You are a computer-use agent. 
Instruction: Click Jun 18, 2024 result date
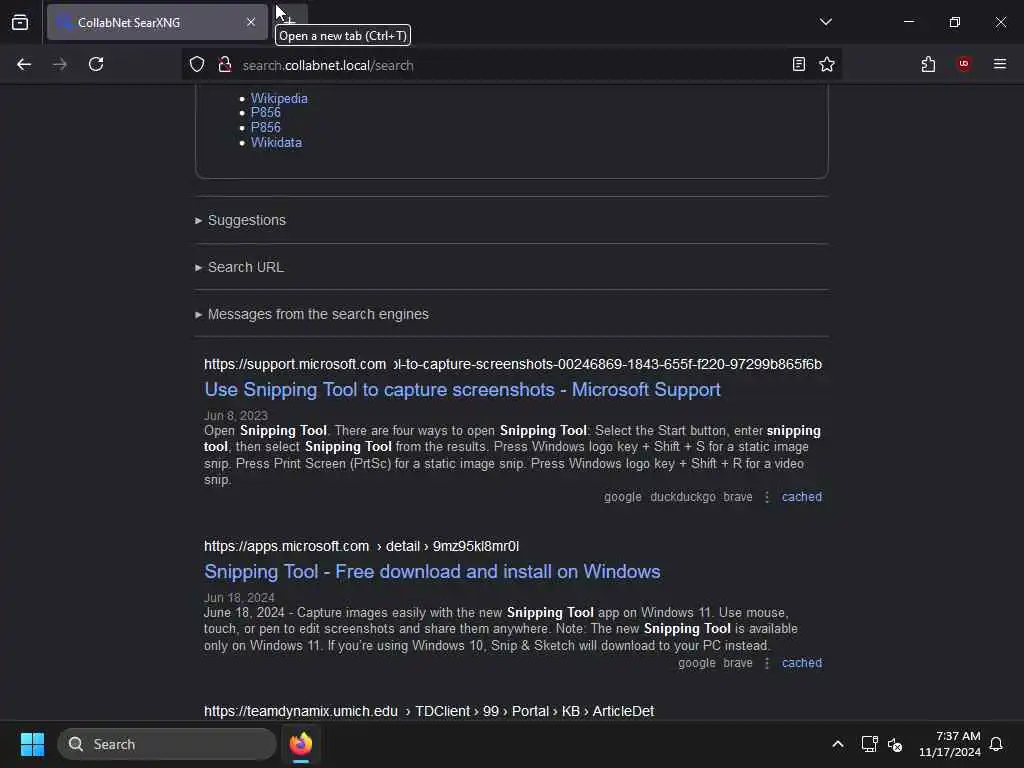click(239, 598)
